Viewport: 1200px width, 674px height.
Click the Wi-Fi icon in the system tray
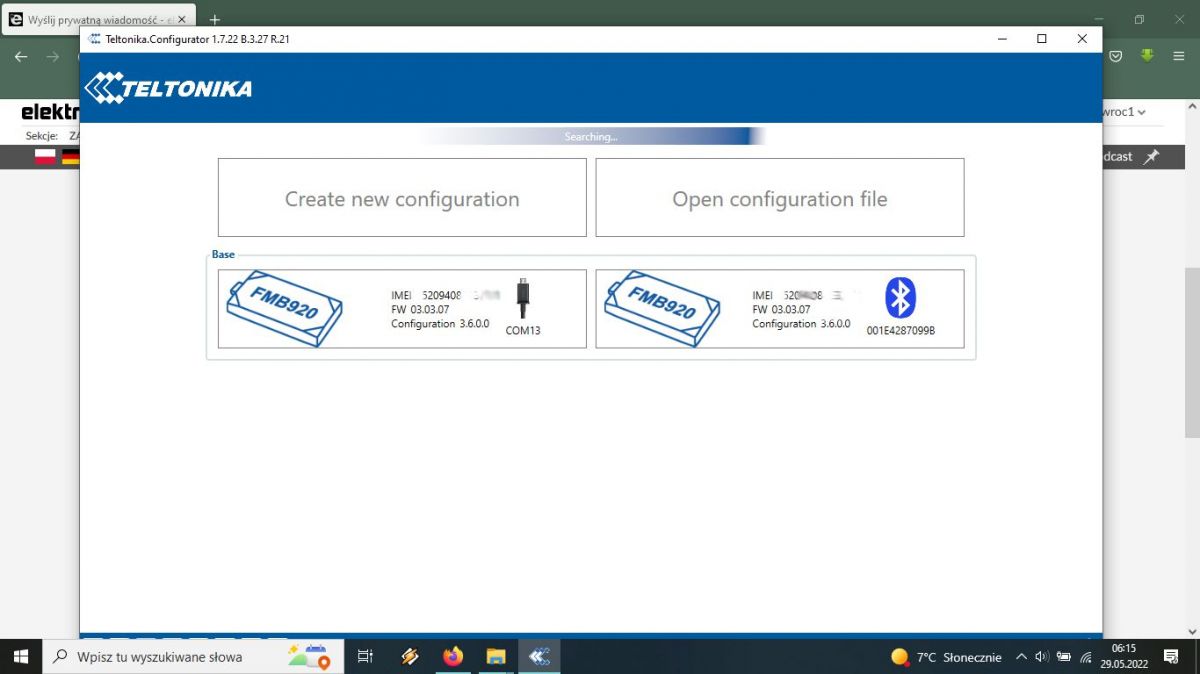point(1086,657)
